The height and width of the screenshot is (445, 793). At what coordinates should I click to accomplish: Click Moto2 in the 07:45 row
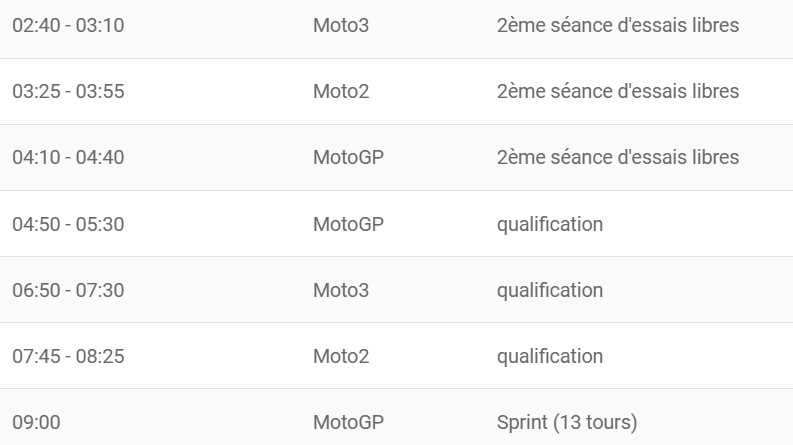[x=341, y=357]
